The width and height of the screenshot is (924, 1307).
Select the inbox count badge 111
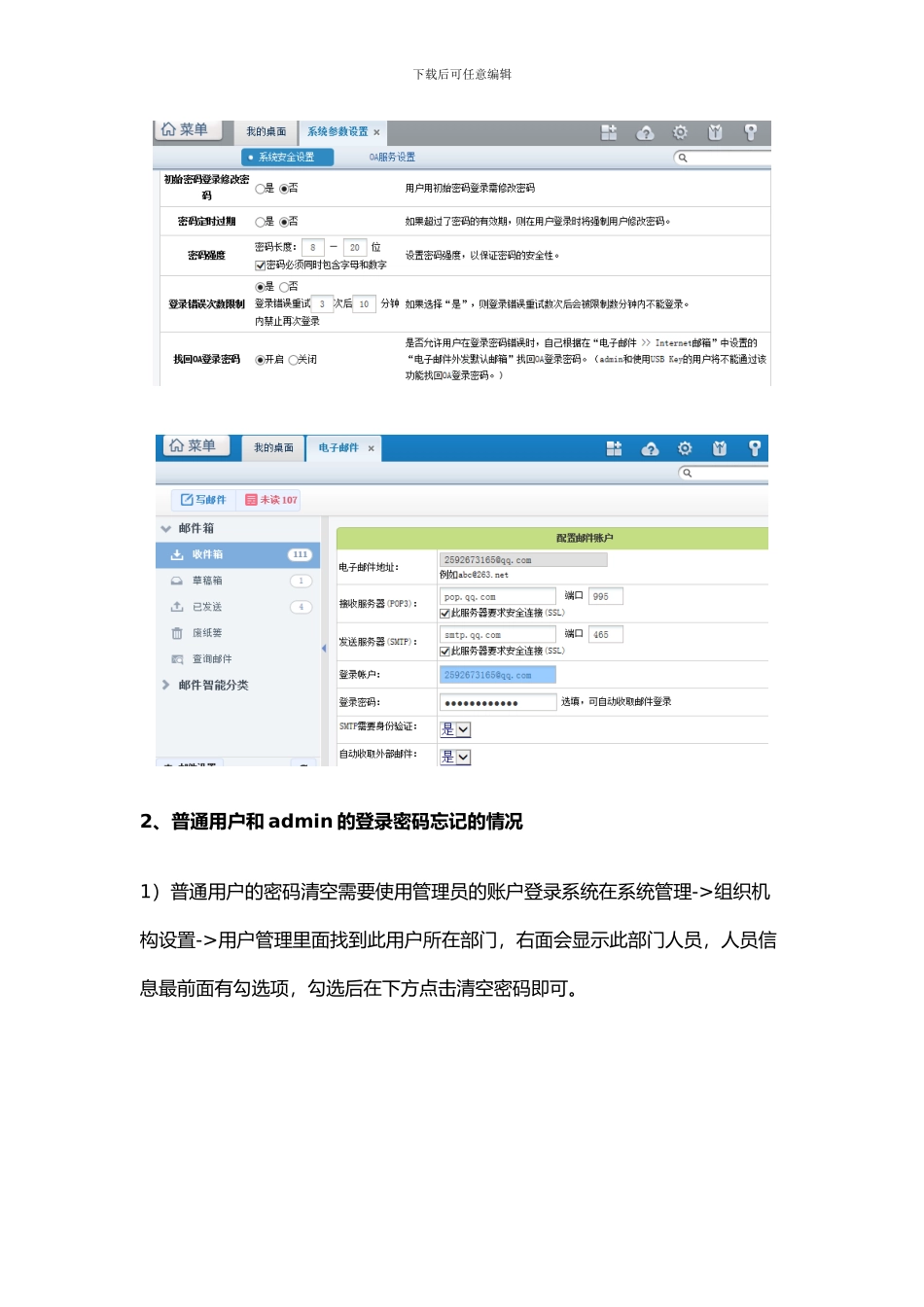[300, 554]
